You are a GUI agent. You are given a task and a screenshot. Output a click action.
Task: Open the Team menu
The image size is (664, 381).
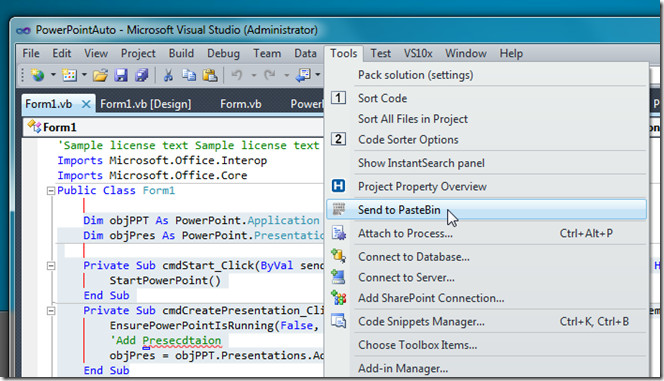267,53
